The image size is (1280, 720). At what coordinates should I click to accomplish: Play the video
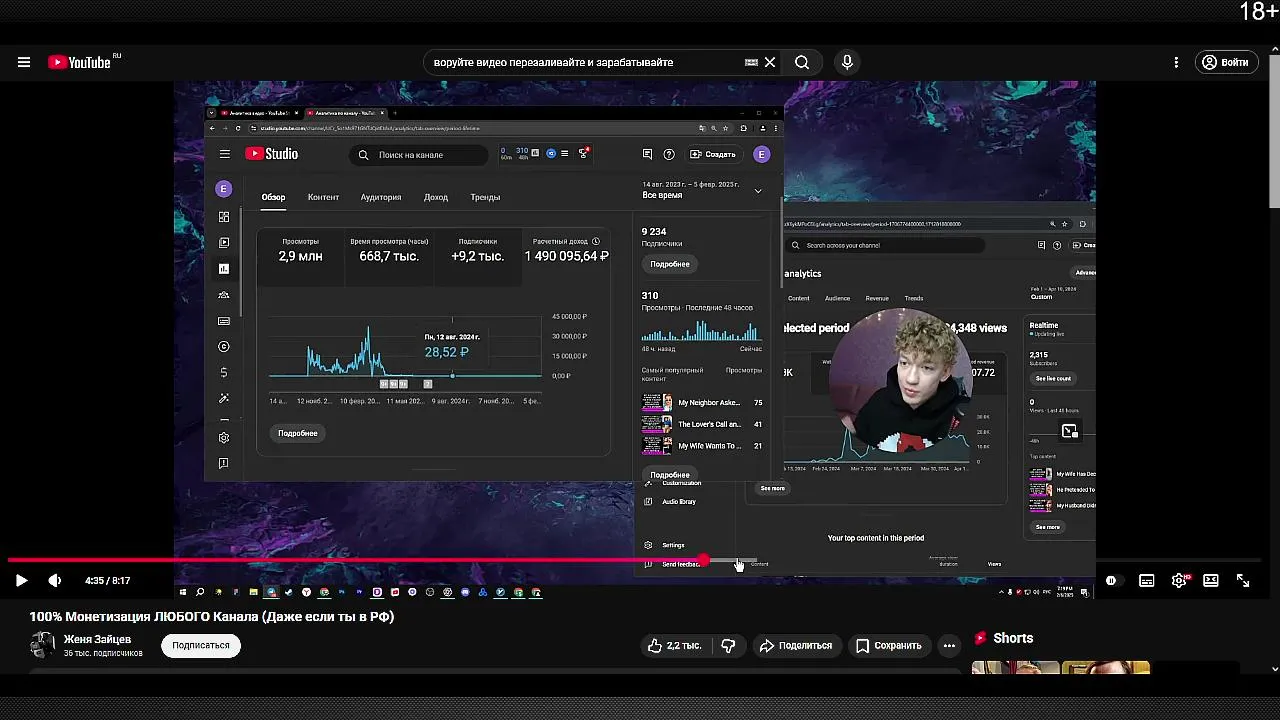(21, 580)
